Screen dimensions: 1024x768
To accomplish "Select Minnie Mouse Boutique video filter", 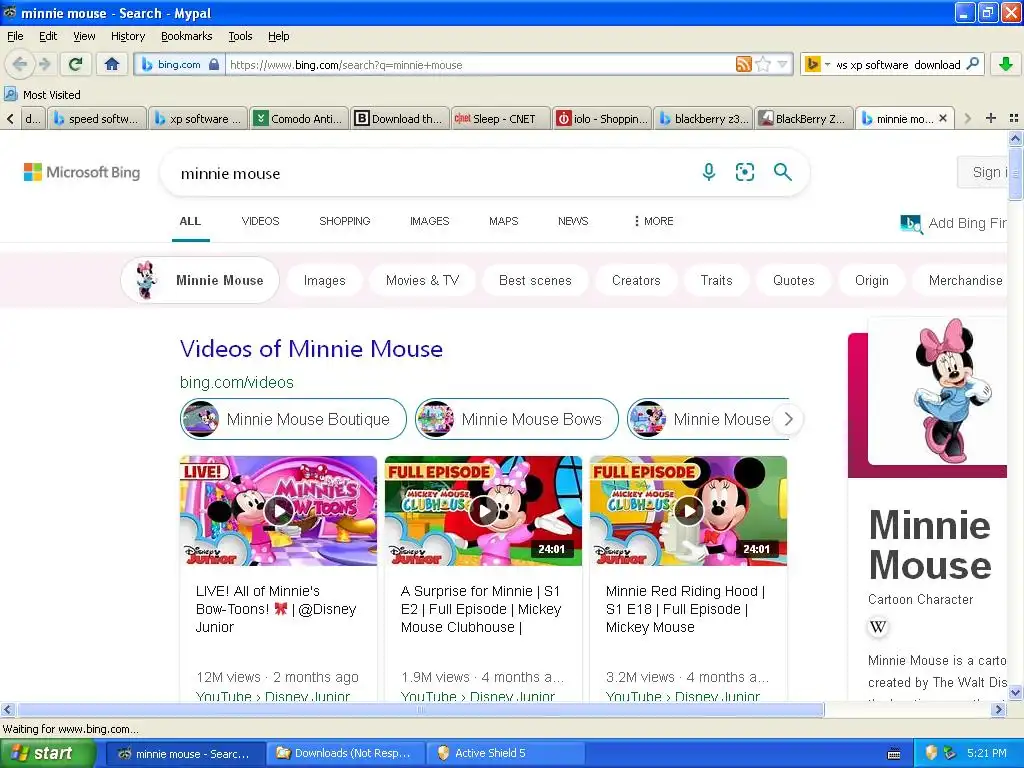I will click(x=293, y=419).
